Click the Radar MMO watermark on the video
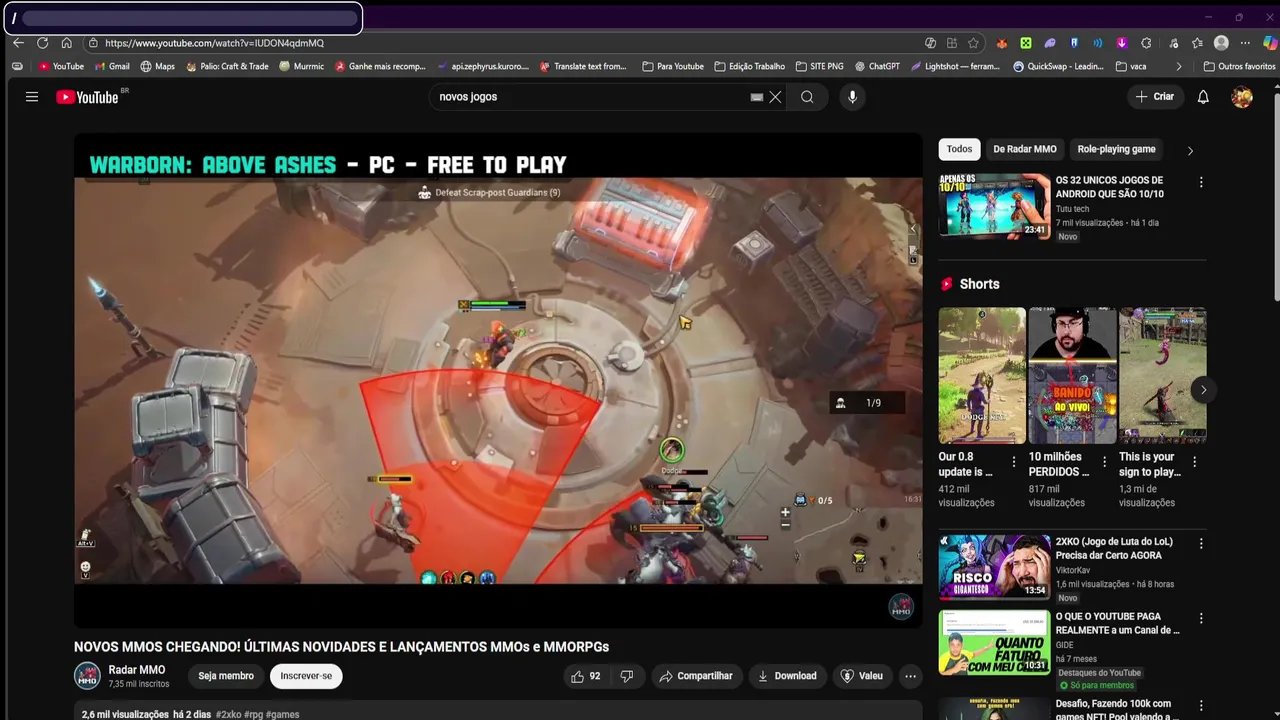The image size is (1280, 720). (x=901, y=606)
